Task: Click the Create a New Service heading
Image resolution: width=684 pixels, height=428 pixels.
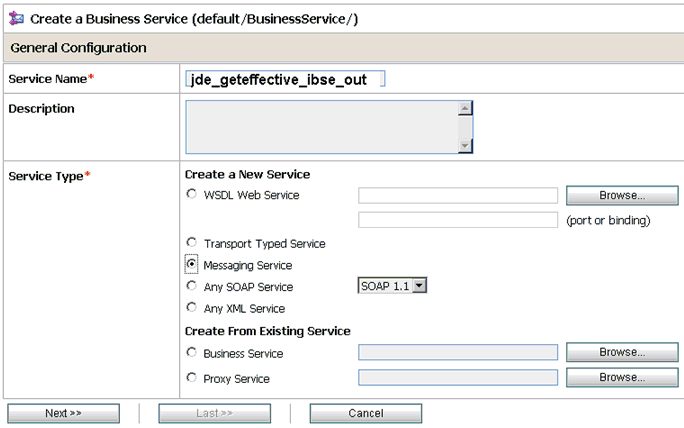Action: coord(247,175)
